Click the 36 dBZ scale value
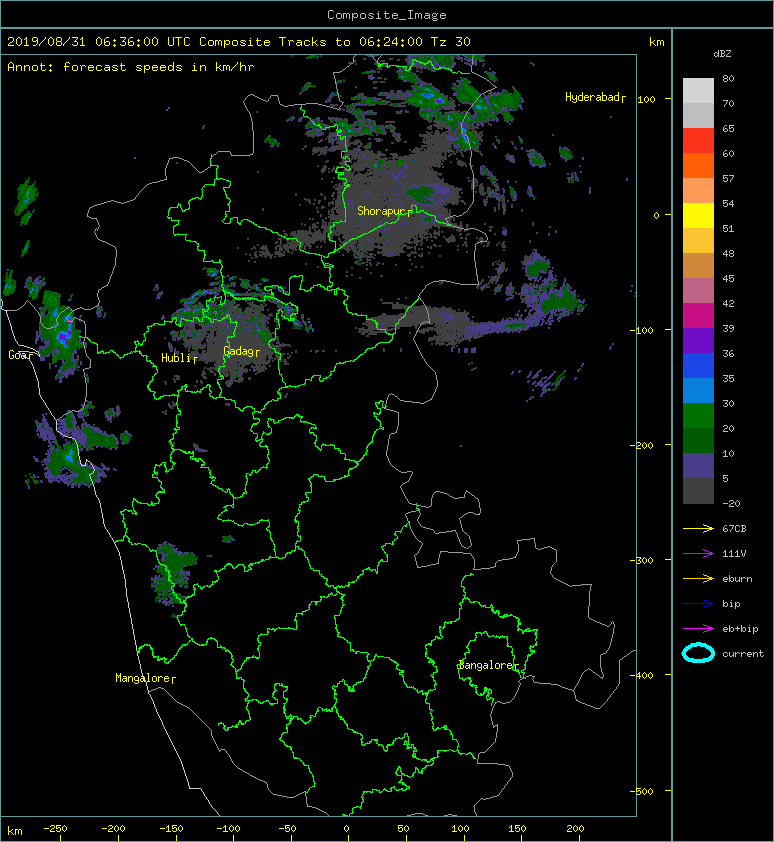The image size is (774, 842). point(728,353)
